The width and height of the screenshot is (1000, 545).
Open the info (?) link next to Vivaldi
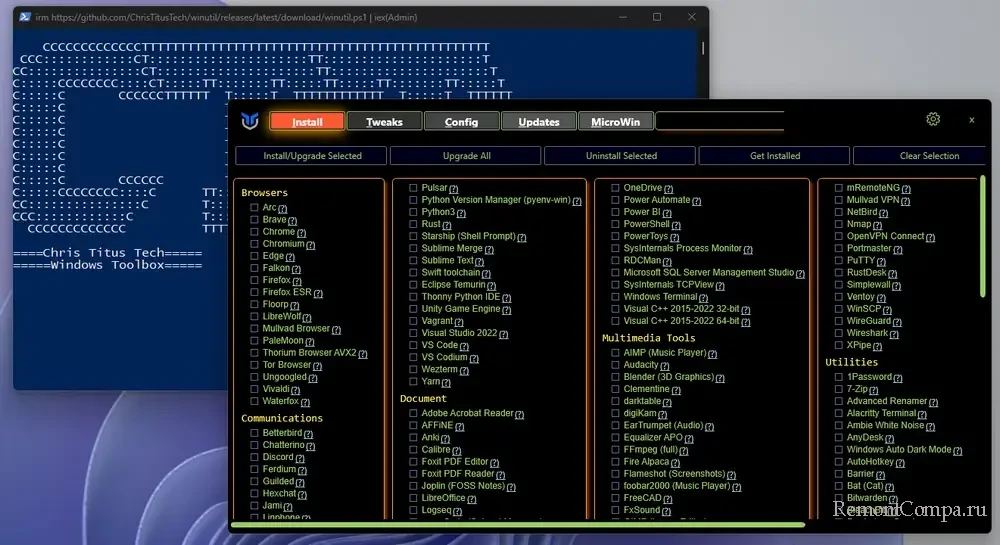click(295, 390)
